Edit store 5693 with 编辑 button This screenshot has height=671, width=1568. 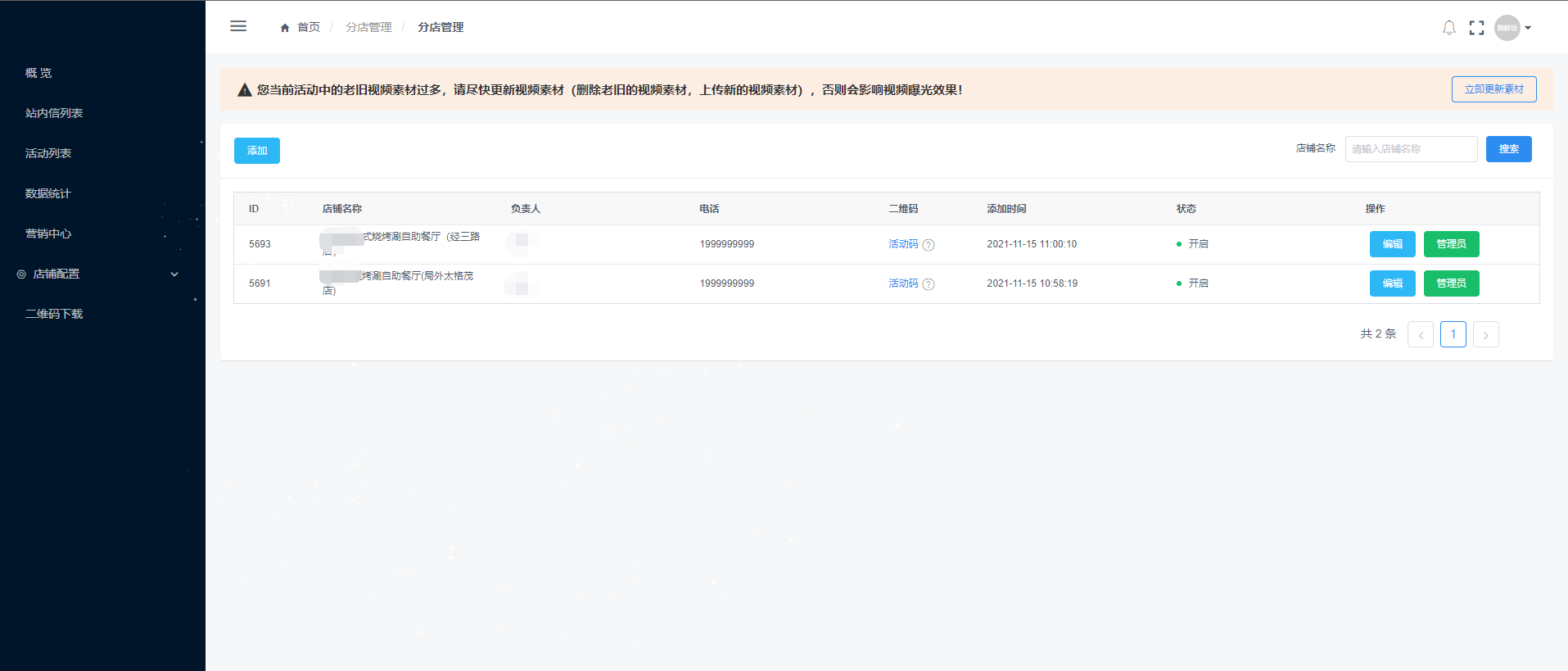[x=1392, y=244]
